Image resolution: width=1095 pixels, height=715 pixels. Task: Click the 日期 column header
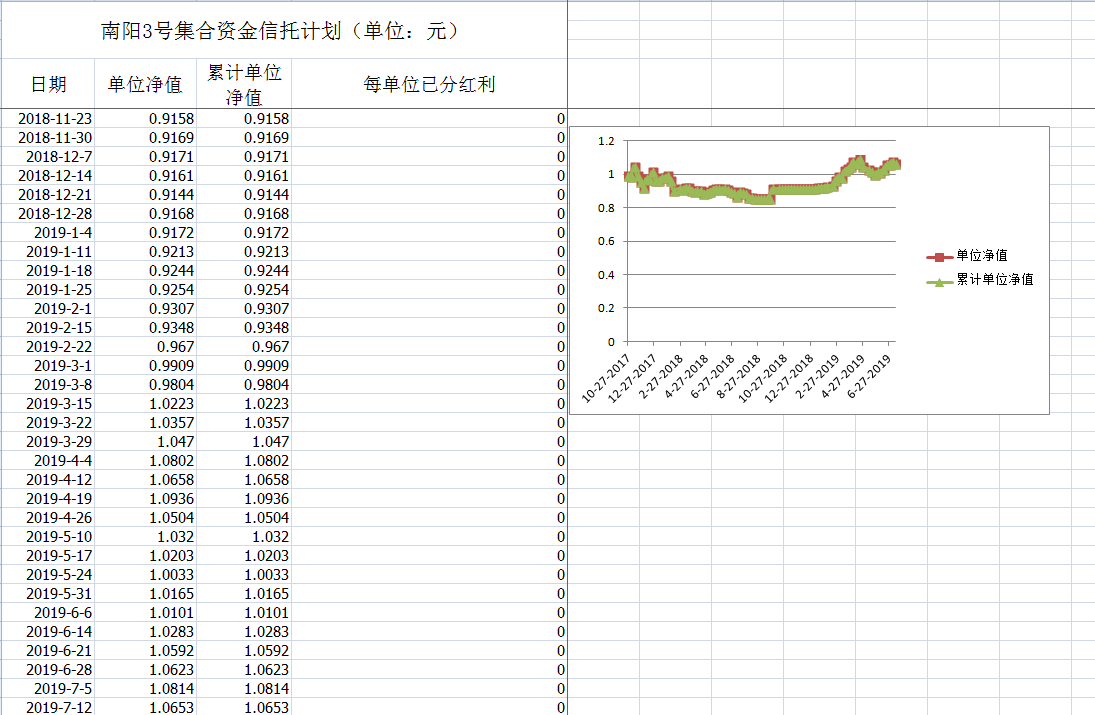48,84
